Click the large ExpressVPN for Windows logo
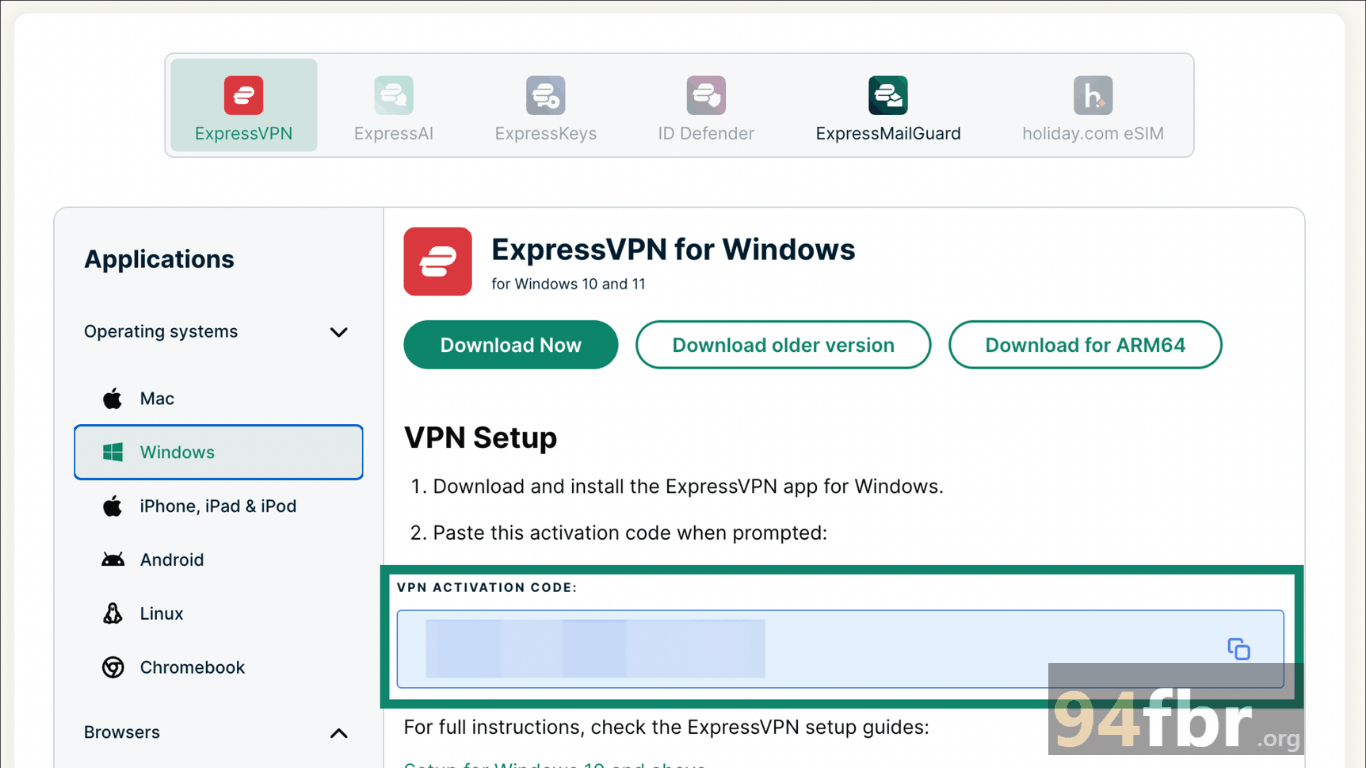Viewport: 1366px width, 768px height. pos(438,261)
